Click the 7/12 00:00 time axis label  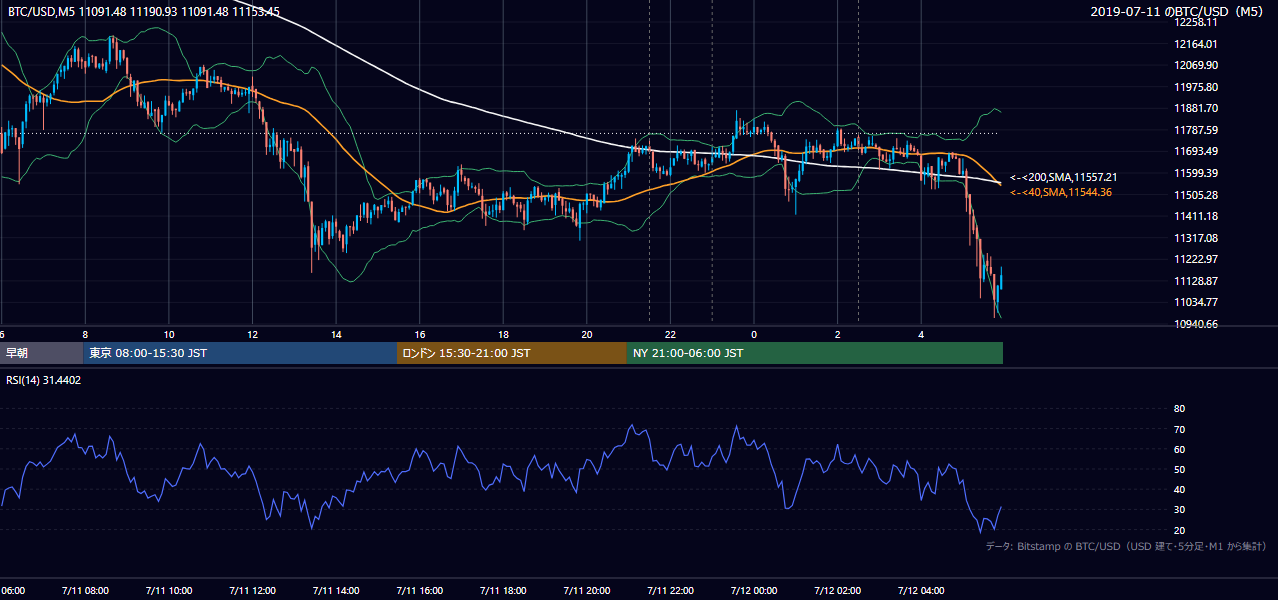coord(754,590)
